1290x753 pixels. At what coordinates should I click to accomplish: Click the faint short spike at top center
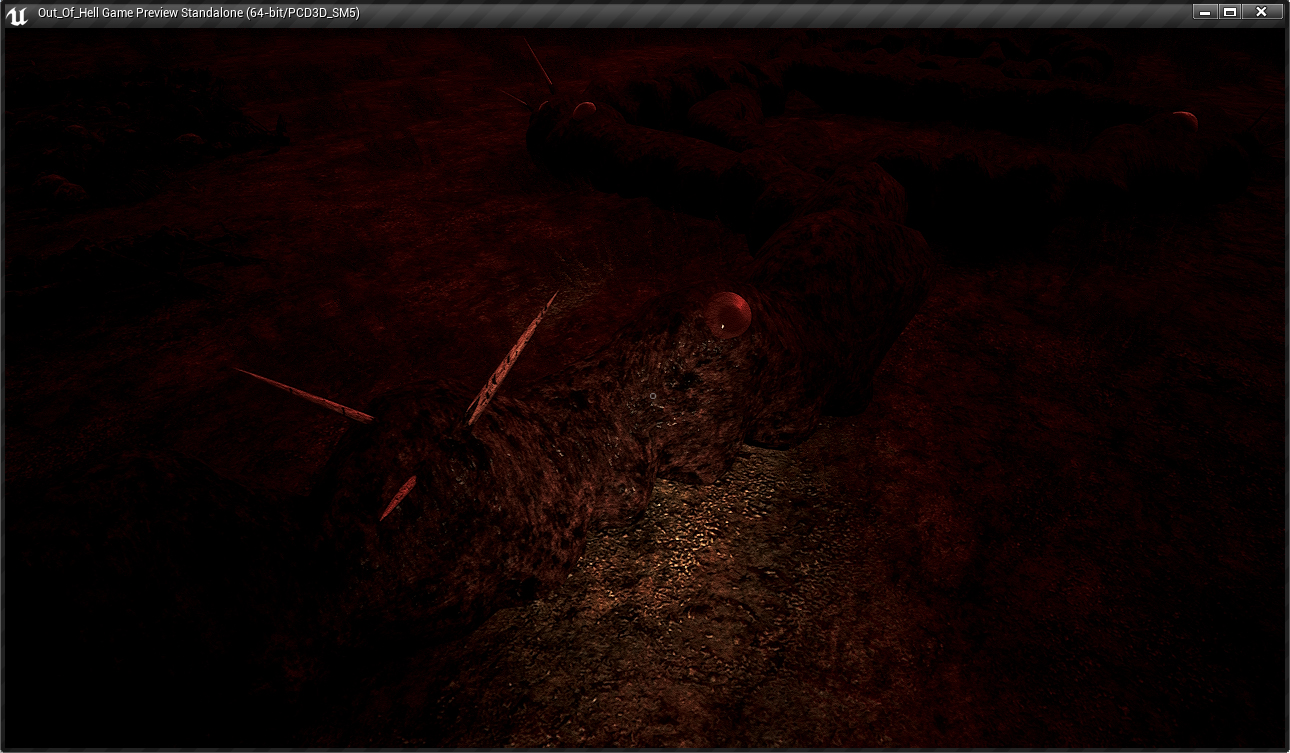point(515,98)
